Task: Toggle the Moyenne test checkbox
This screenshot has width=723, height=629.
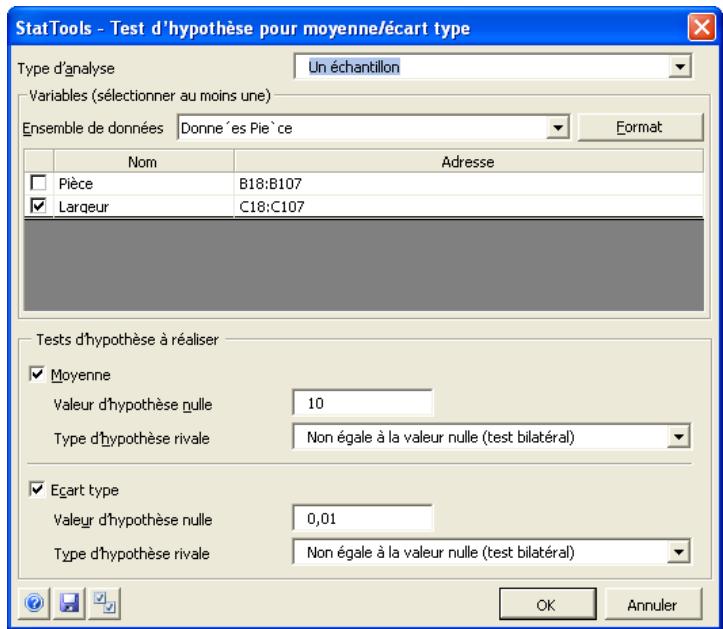Action: point(37,374)
